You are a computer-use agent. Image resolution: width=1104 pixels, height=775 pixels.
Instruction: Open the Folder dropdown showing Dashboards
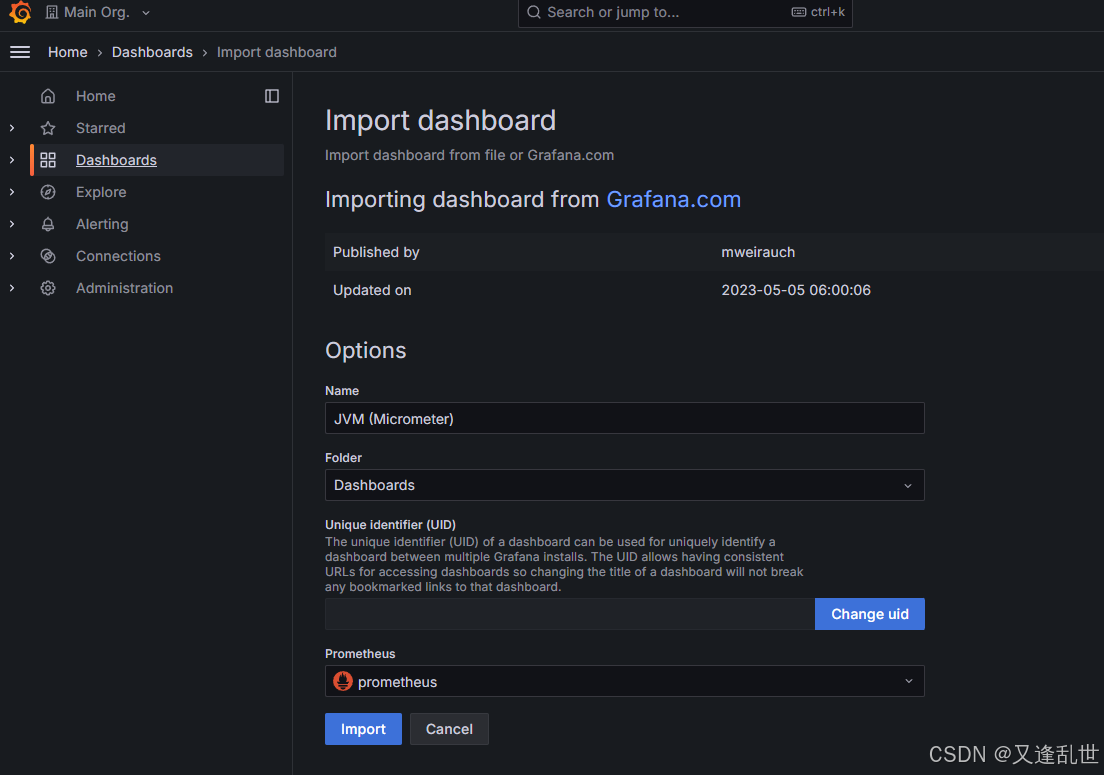[625, 485]
